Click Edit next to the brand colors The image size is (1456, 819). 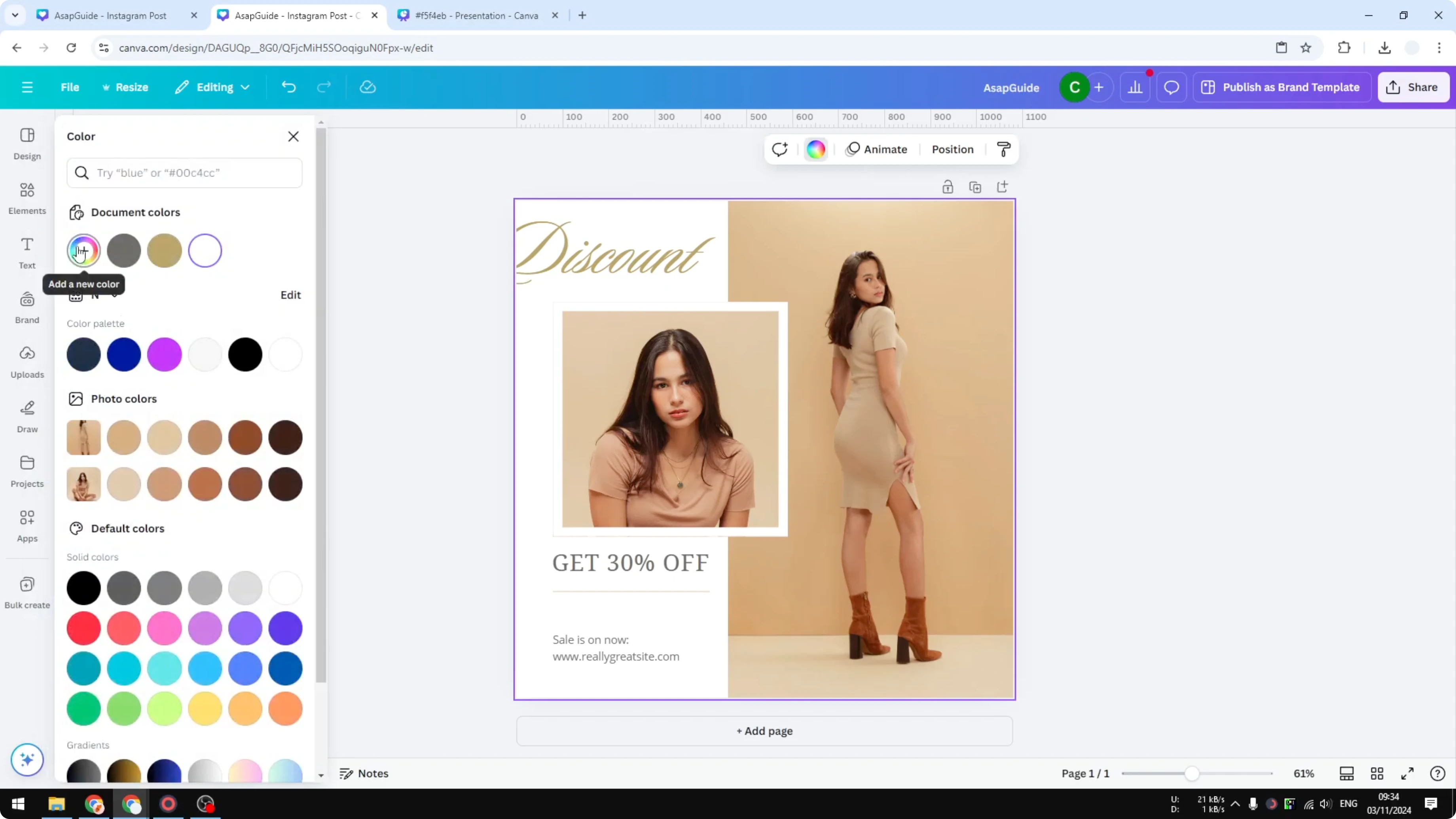[x=290, y=294]
